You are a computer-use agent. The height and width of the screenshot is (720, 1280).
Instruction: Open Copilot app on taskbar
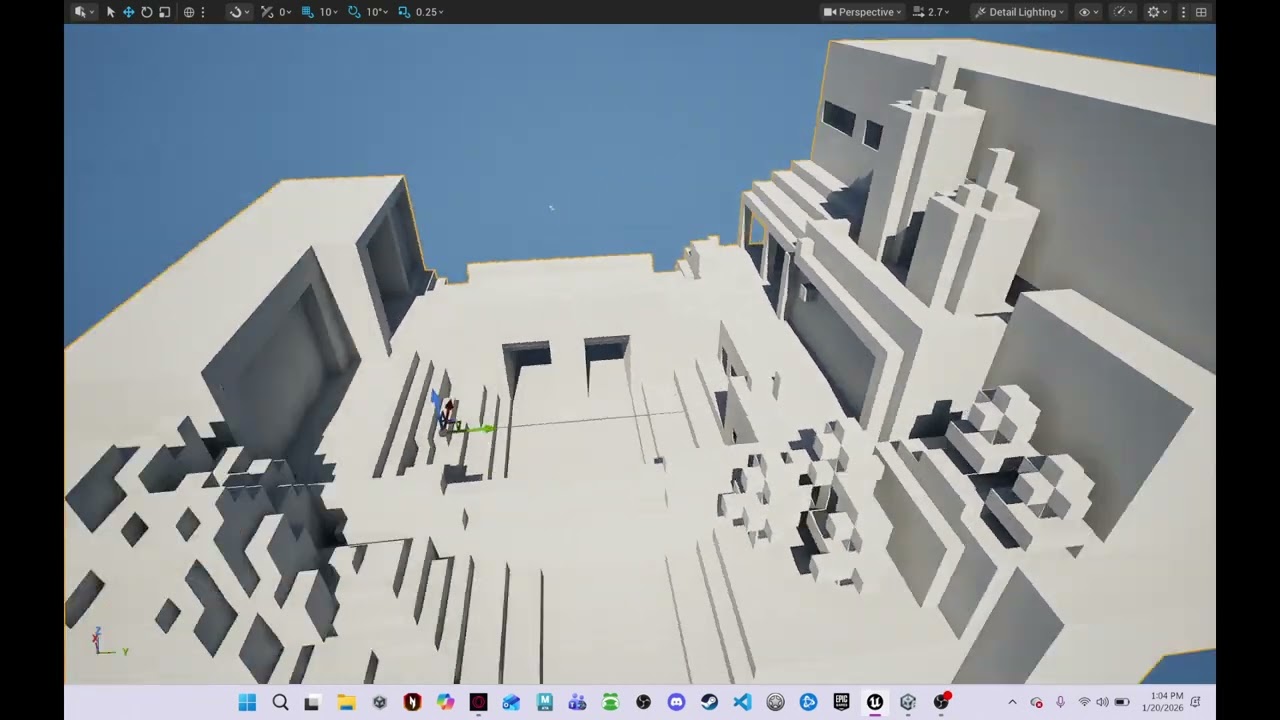tap(445, 703)
